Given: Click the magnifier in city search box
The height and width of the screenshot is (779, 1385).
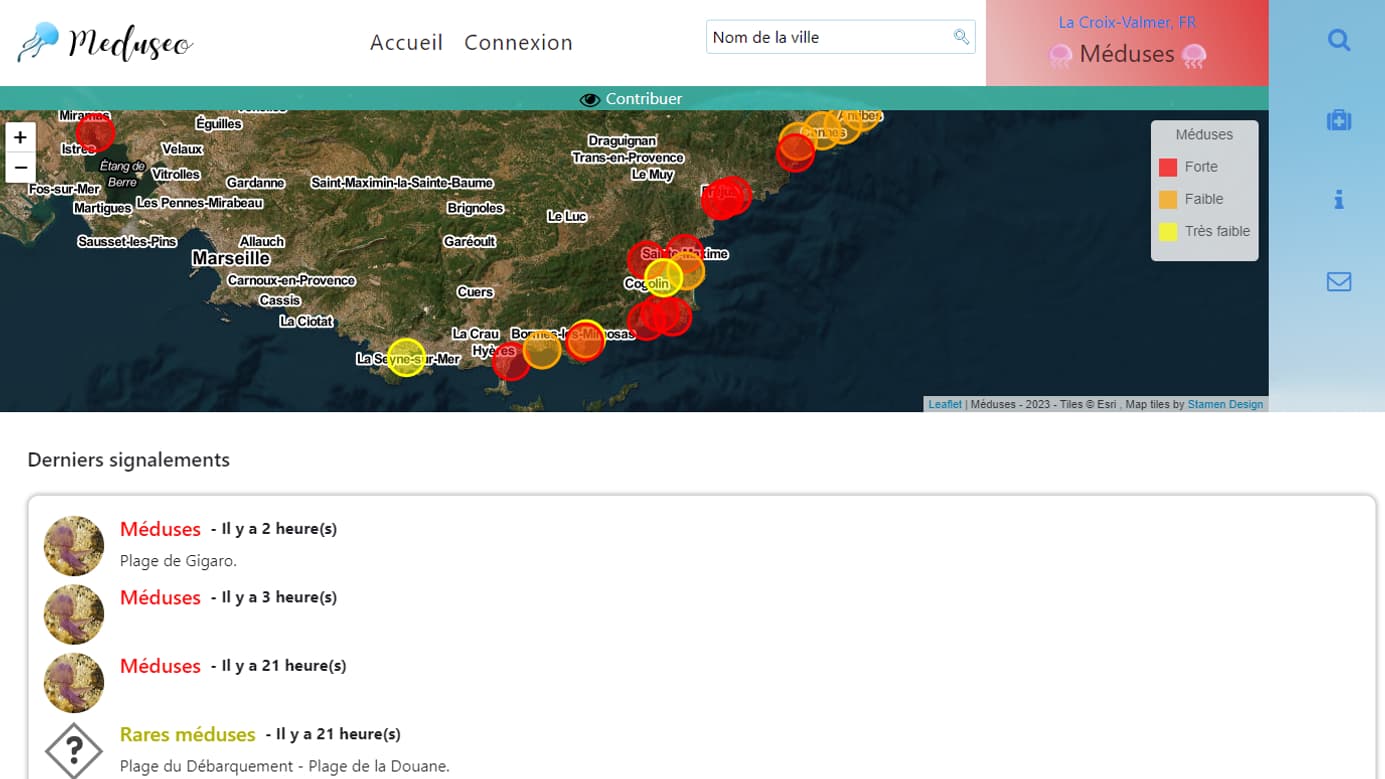Looking at the screenshot, I should 960,37.
